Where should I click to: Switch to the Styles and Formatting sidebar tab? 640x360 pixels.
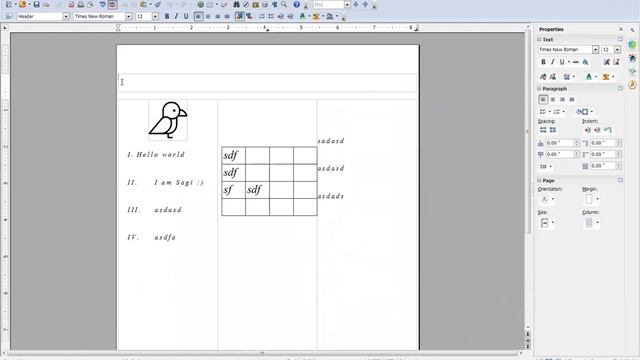coord(632,58)
